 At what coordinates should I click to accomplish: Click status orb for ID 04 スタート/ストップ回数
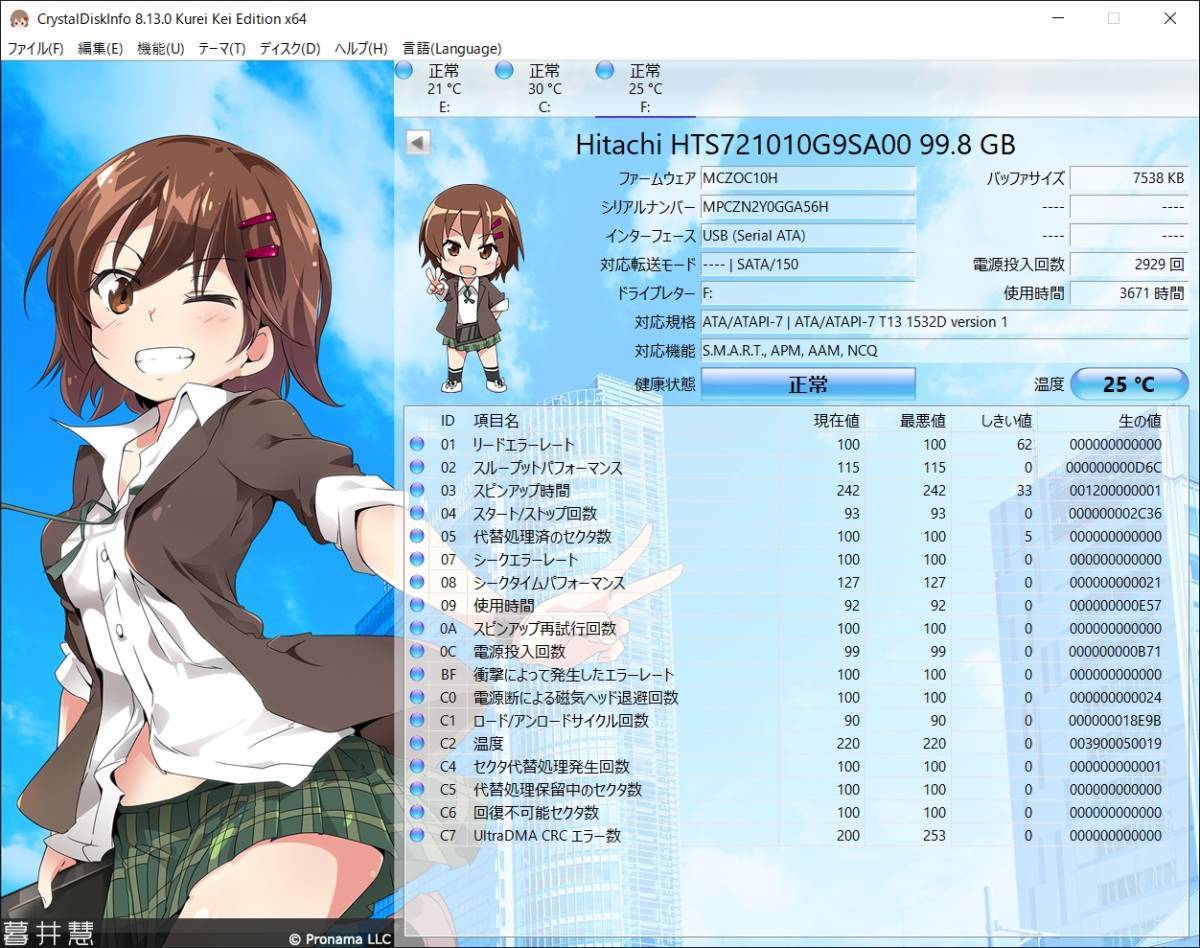tap(417, 513)
